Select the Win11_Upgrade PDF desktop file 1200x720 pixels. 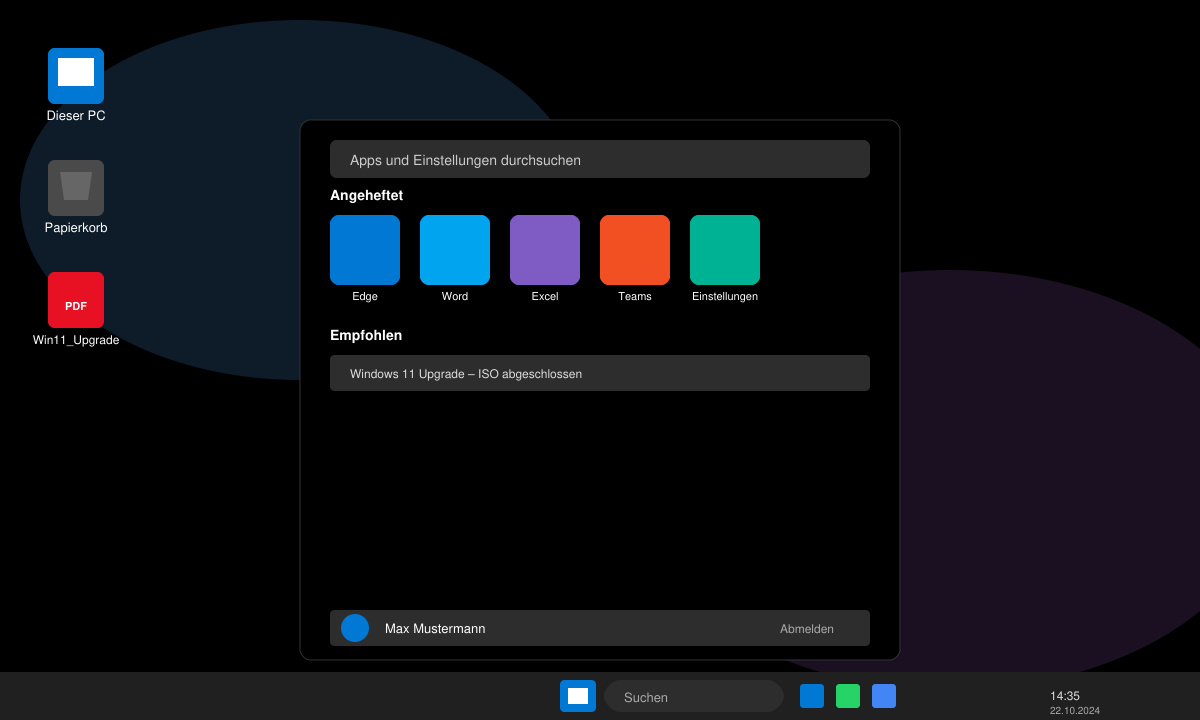point(76,300)
